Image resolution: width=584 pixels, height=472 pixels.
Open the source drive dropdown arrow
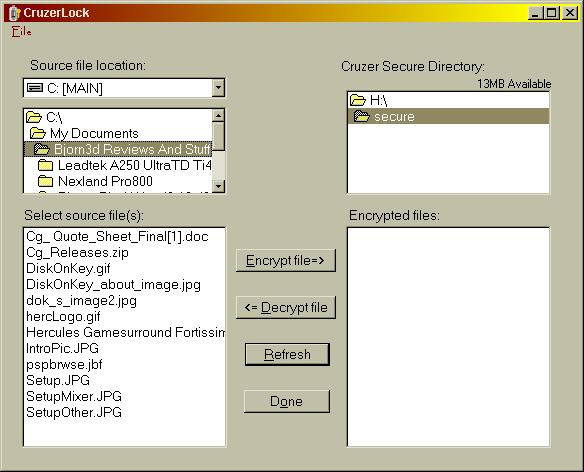(x=218, y=88)
